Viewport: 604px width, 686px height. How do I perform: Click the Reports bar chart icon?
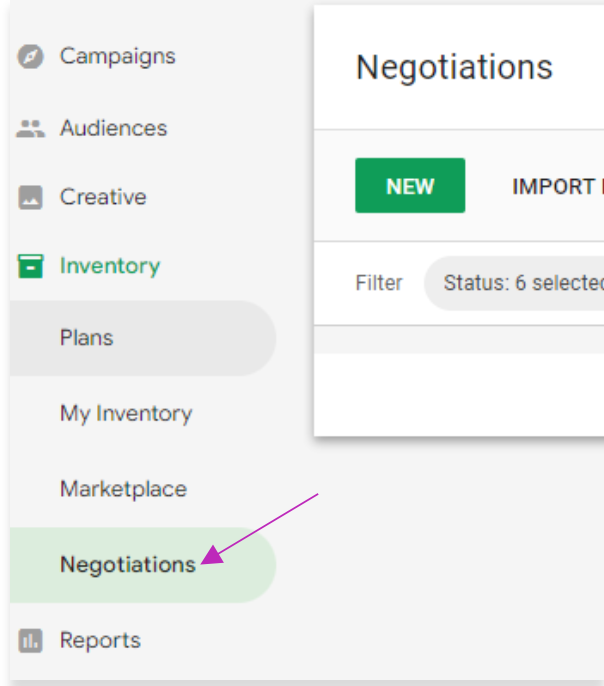click(x=30, y=640)
